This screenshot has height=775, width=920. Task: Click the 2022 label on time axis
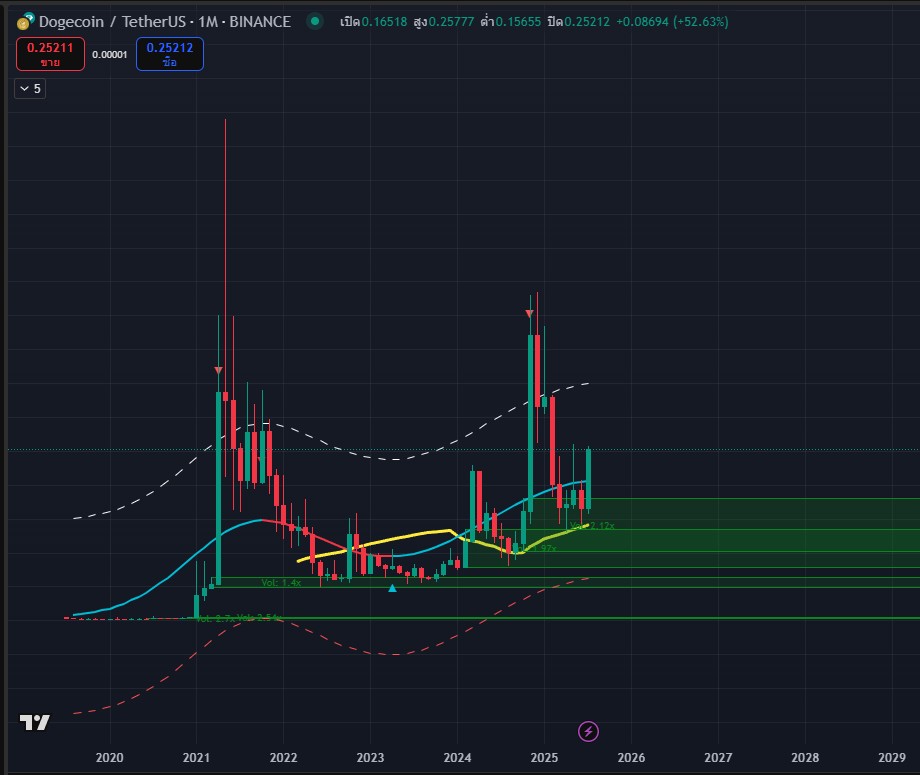tap(283, 757)
